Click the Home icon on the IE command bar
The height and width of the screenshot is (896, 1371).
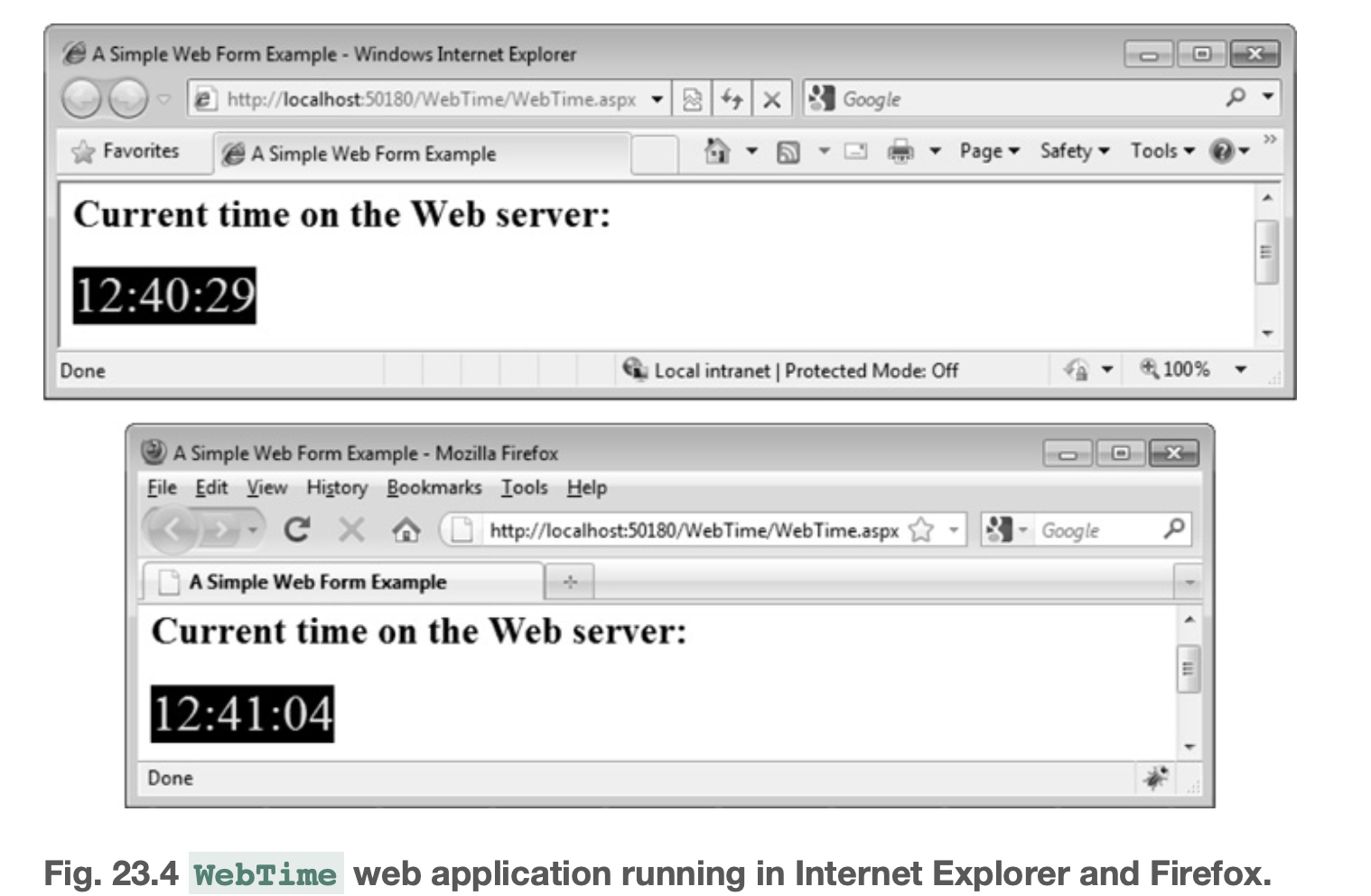715,151
